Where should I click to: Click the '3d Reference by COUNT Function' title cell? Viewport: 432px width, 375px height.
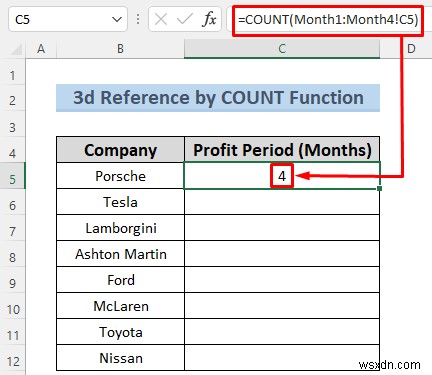(x=218, y=98)
